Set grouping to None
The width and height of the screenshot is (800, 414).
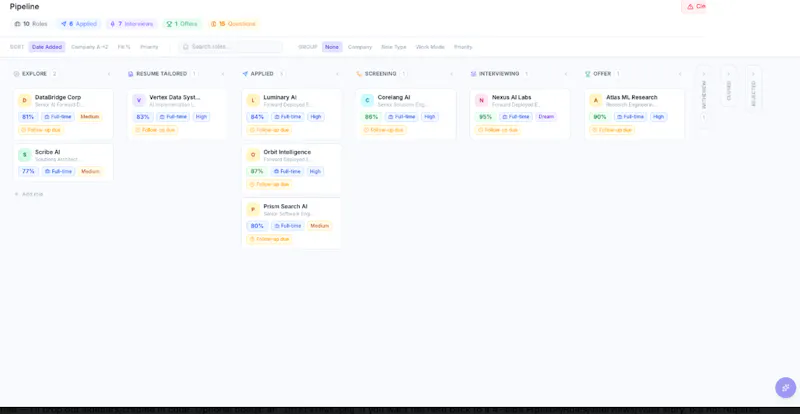[332, 47]
